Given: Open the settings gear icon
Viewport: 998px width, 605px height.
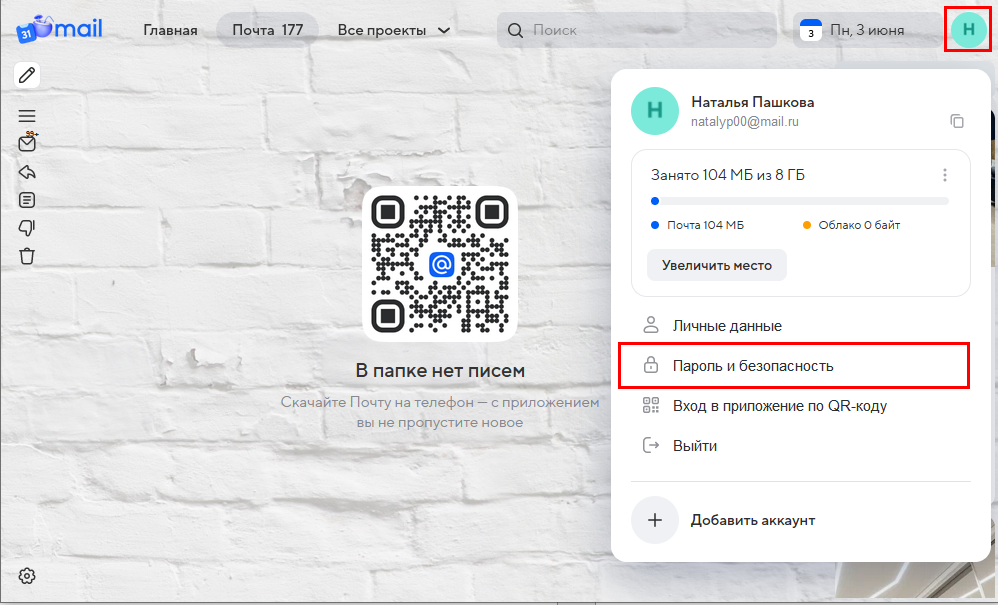Looking at the screenshot, I should click(27, 576).
